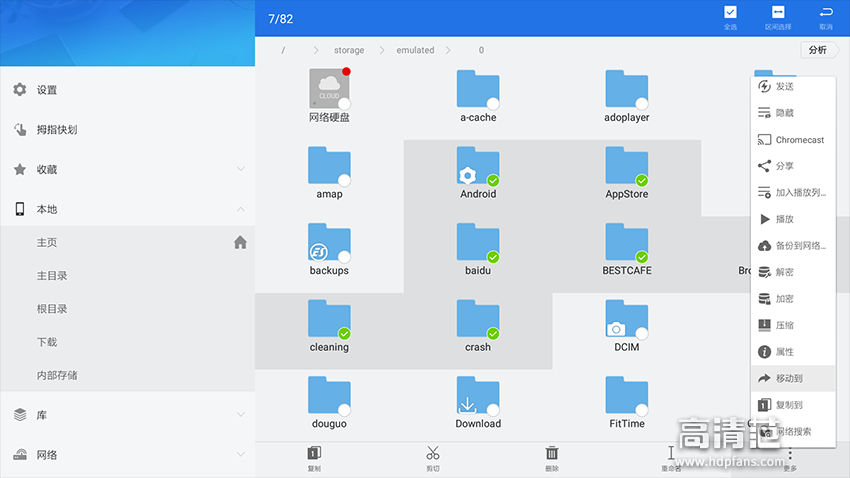Open 内部存储 in the sidebar

[127, 375]
